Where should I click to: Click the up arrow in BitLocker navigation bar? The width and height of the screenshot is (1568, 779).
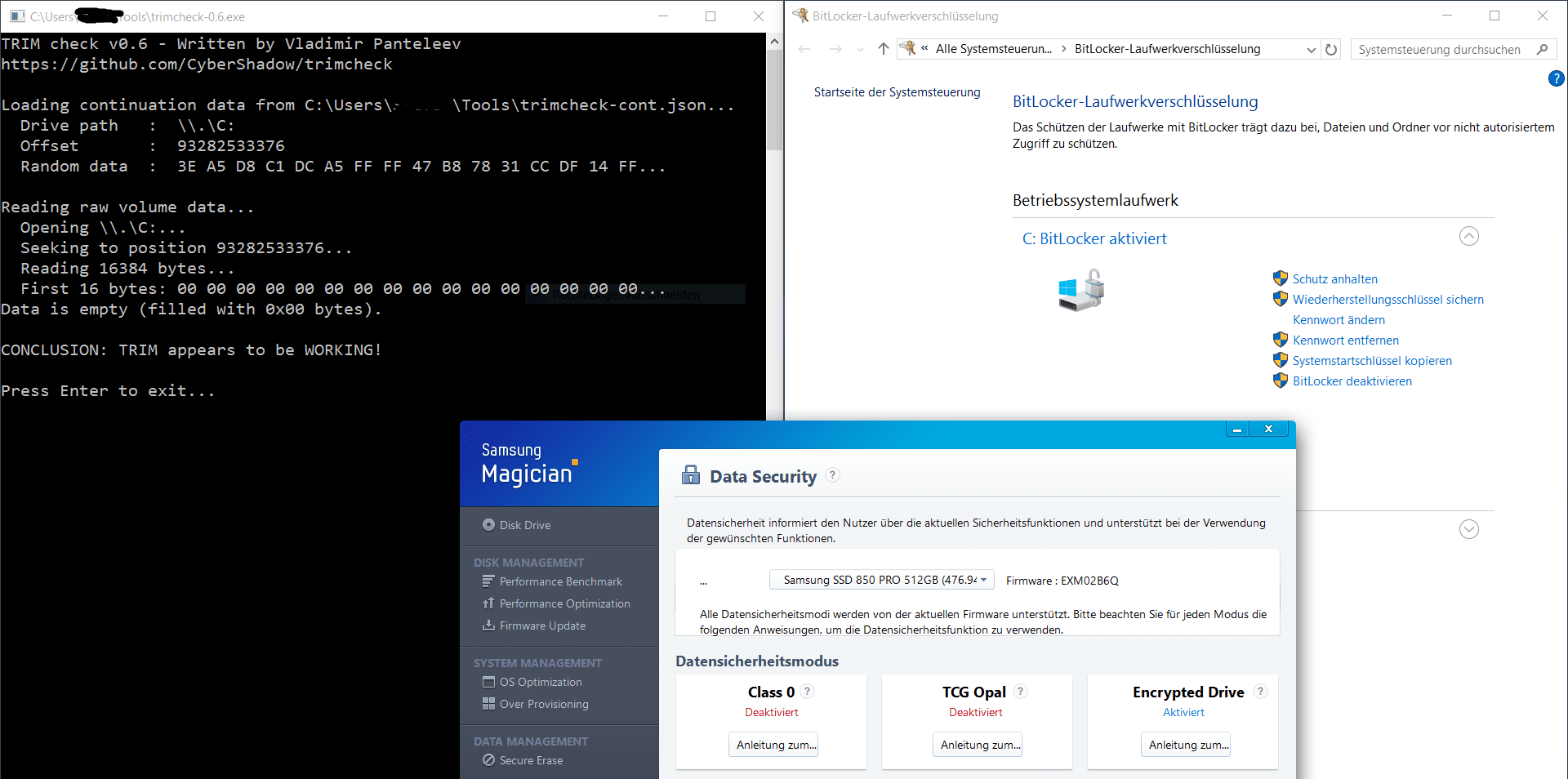pos(883,49)
